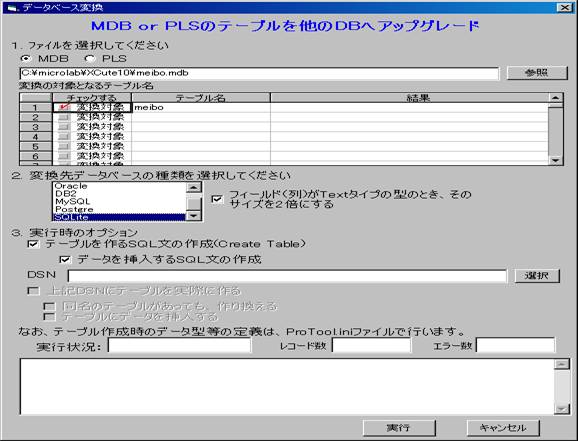Select the MDB radio button
The height and width of the screenshot is (441, 578).
point(26,59)
